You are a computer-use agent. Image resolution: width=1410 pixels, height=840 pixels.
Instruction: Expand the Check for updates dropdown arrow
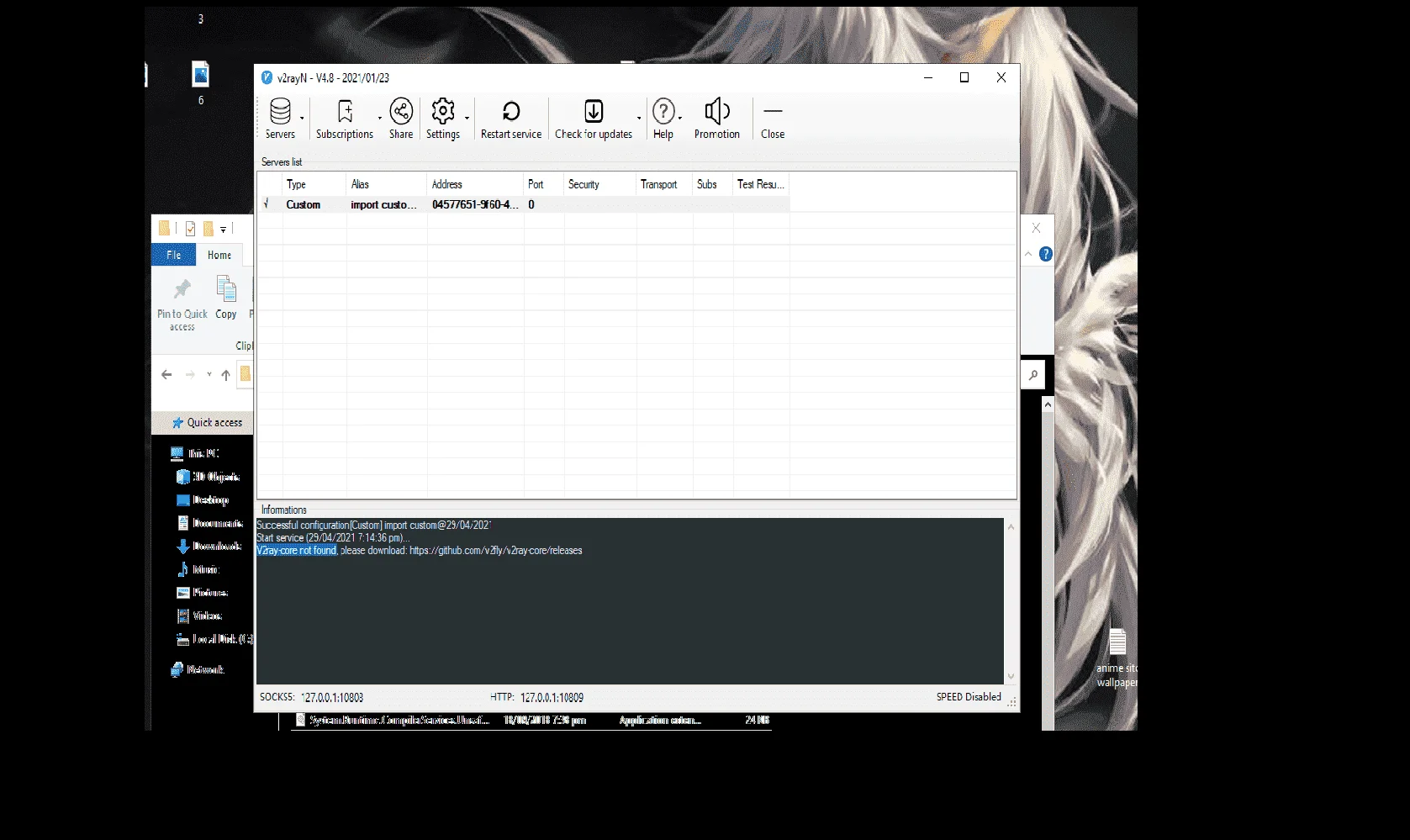pos(639,119)
